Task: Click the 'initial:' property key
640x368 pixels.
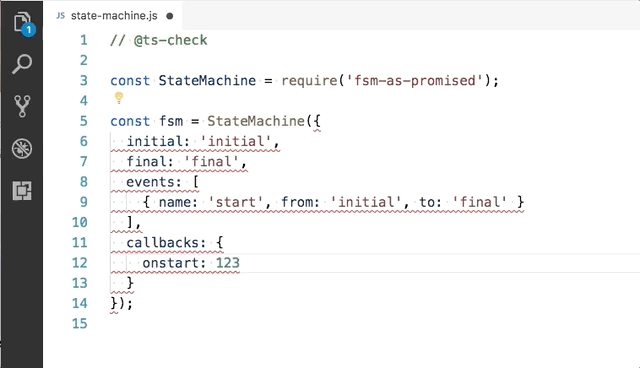Action: 158,142
